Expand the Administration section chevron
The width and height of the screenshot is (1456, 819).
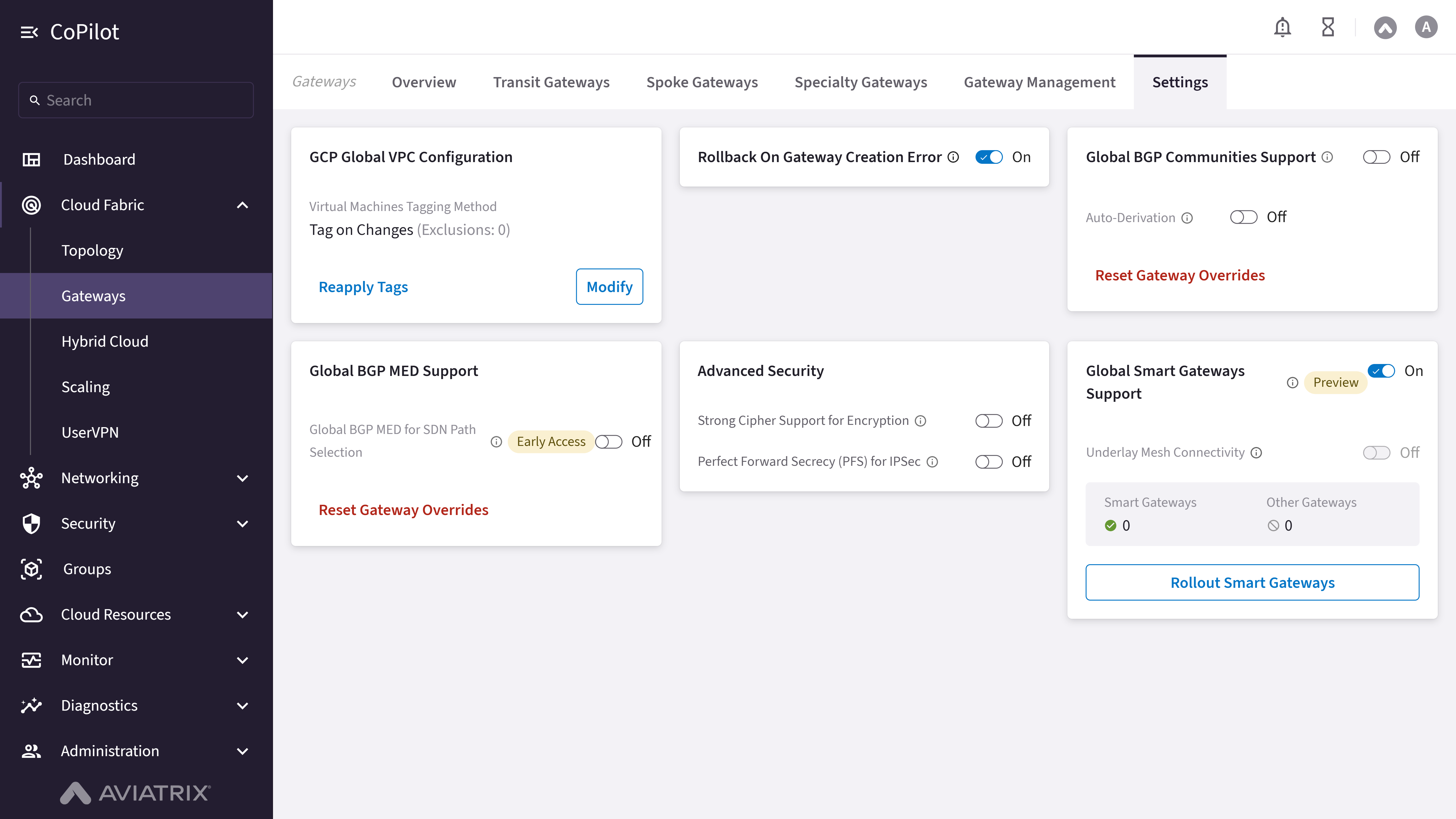coord(243,751)
